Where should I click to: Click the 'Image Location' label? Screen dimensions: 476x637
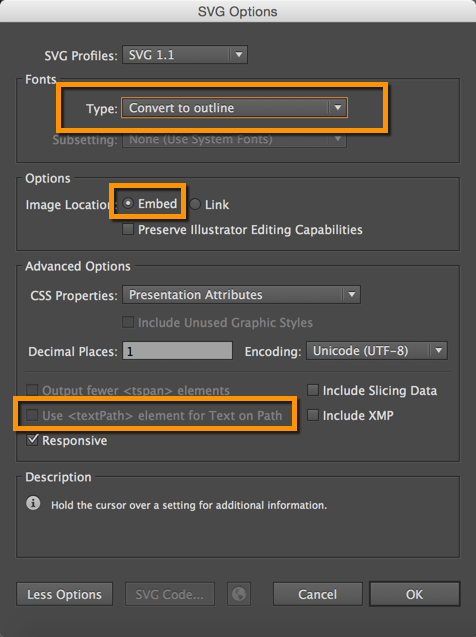(x=69, y=205)
